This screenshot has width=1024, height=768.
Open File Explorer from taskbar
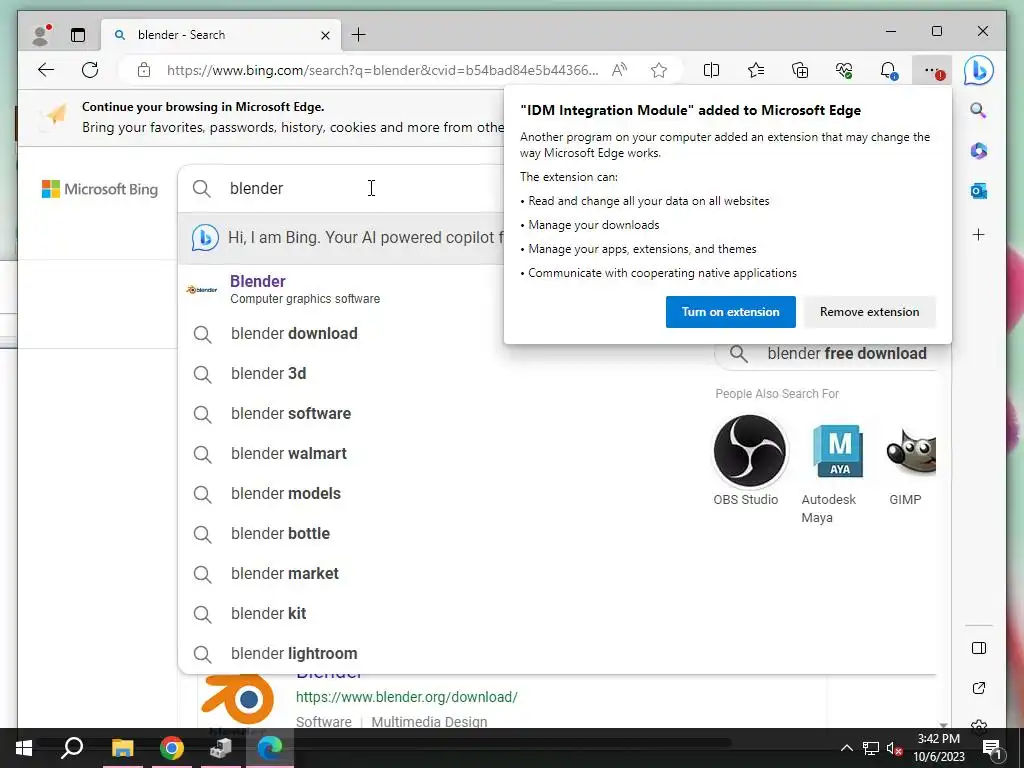122,748
